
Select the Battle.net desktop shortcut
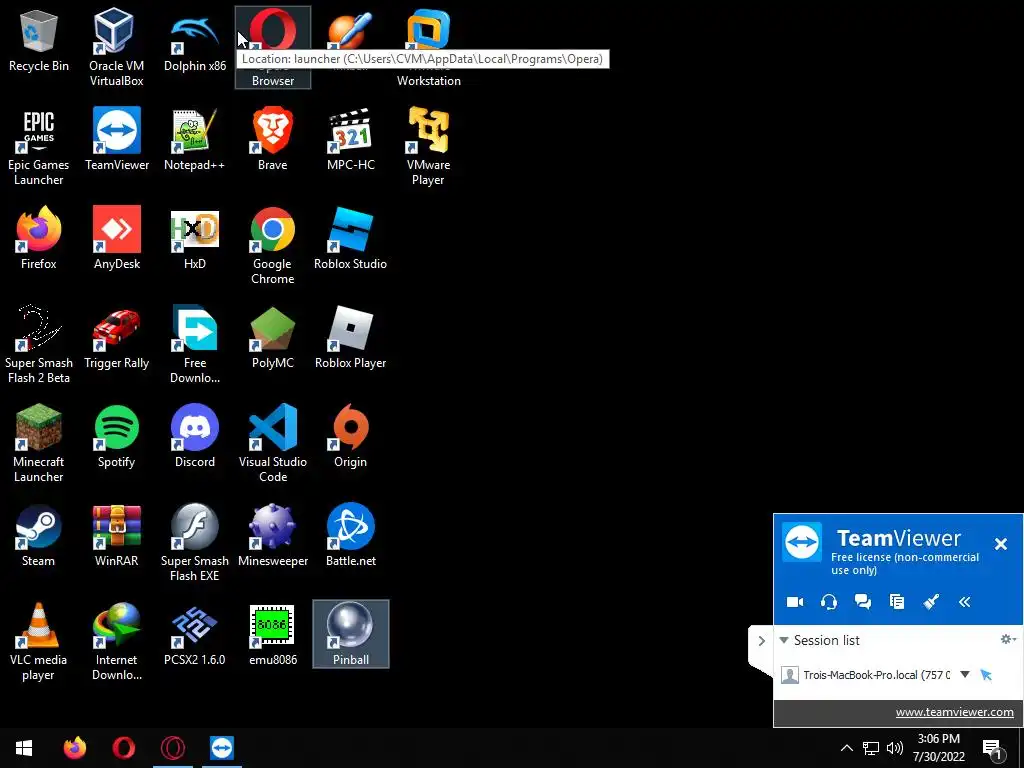point(351,536)
